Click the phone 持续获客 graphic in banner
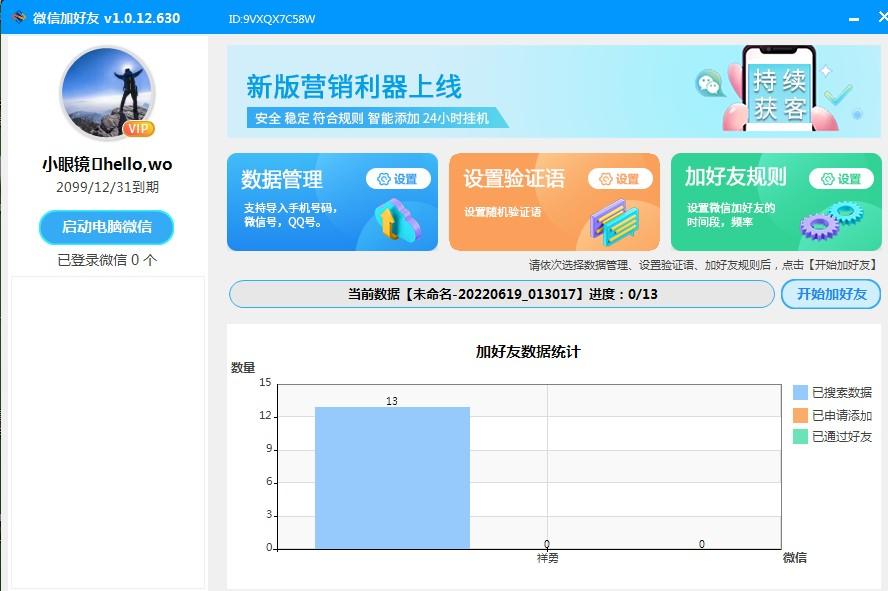Screen dimensions: 888x591 [x=779, y=89]
